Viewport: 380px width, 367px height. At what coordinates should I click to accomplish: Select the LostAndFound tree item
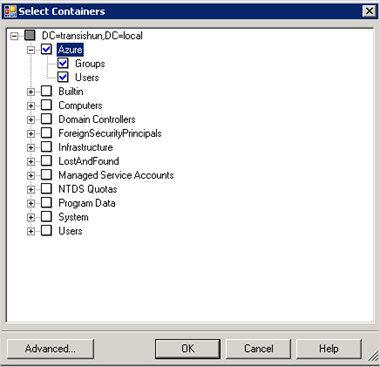click(89, 161)
